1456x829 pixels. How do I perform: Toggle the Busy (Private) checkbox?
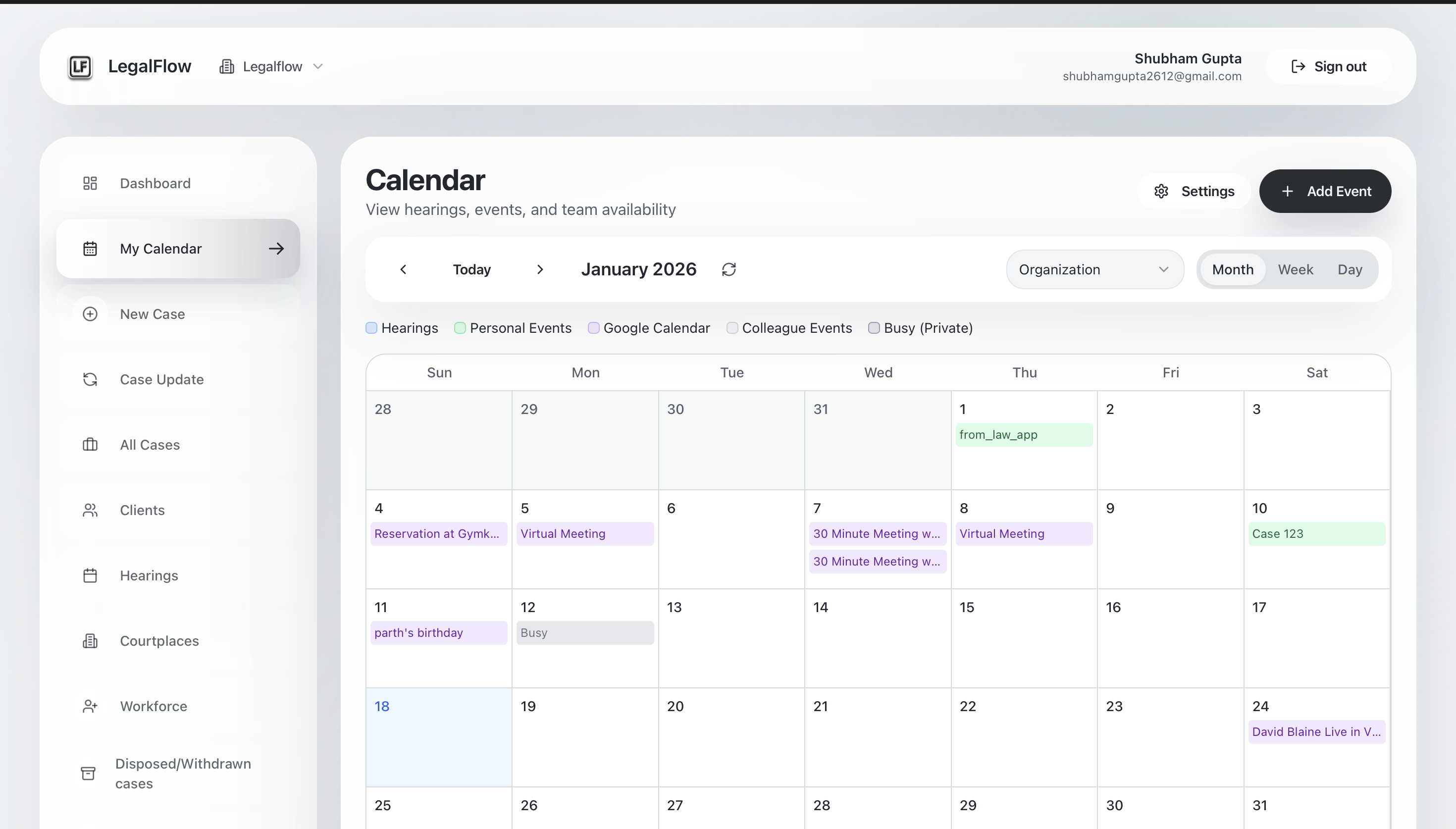(x=874, y=328)
